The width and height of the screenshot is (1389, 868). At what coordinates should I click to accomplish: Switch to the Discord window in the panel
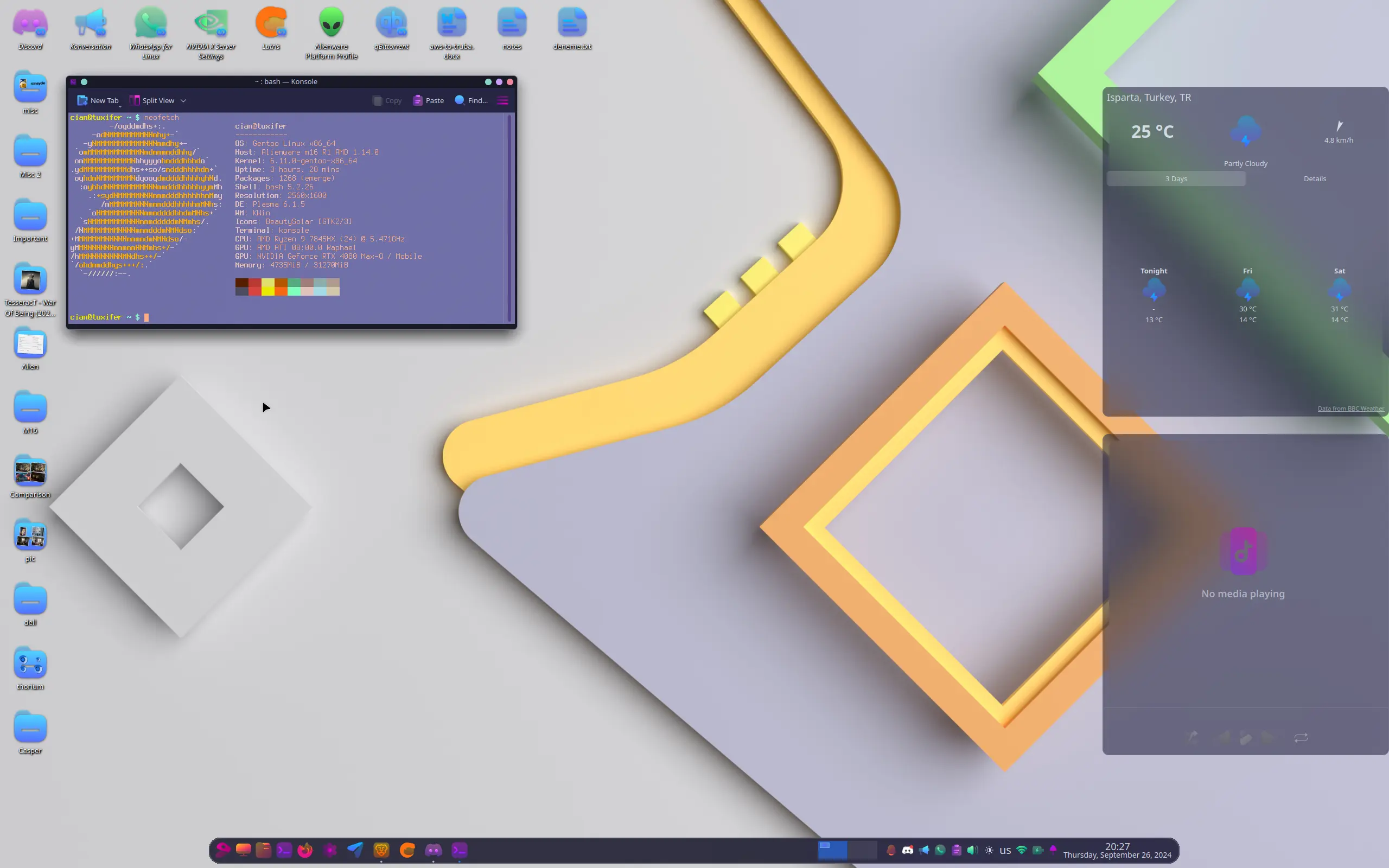pos(433,850)
